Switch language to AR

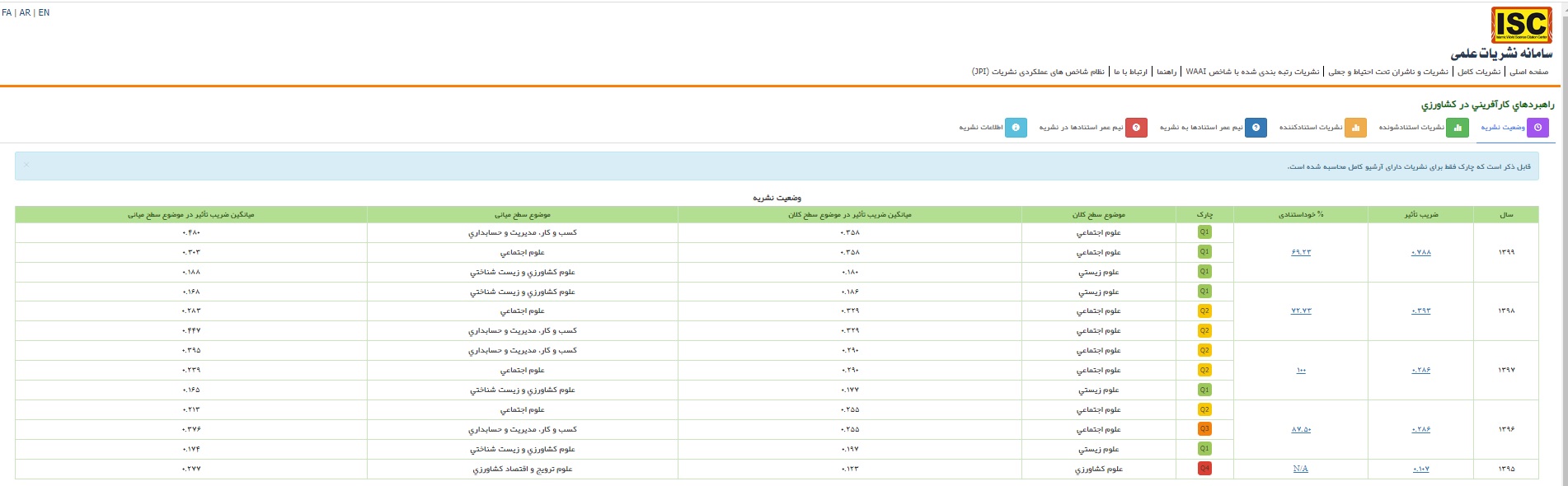click(25, 13)
